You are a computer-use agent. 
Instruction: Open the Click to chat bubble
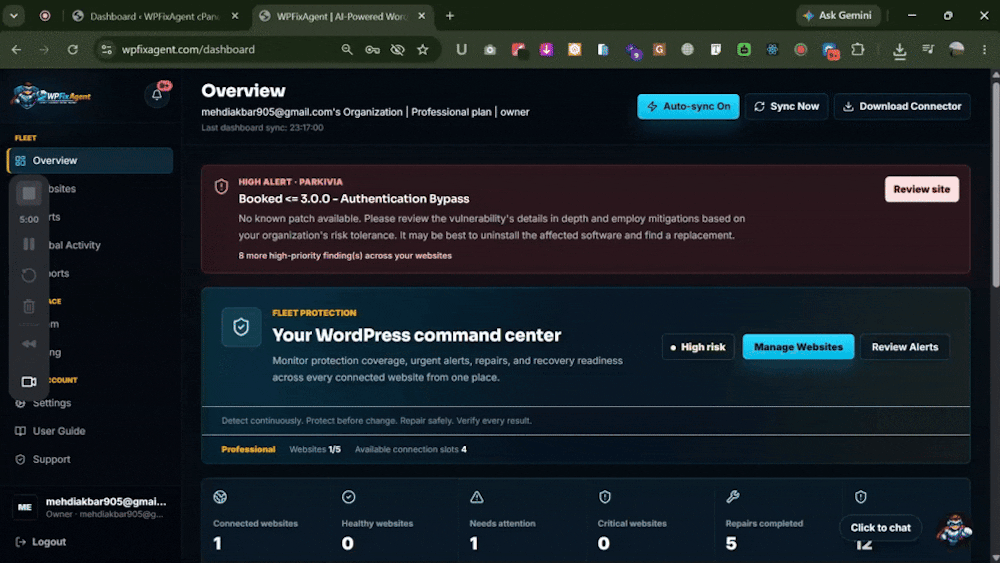880,528
